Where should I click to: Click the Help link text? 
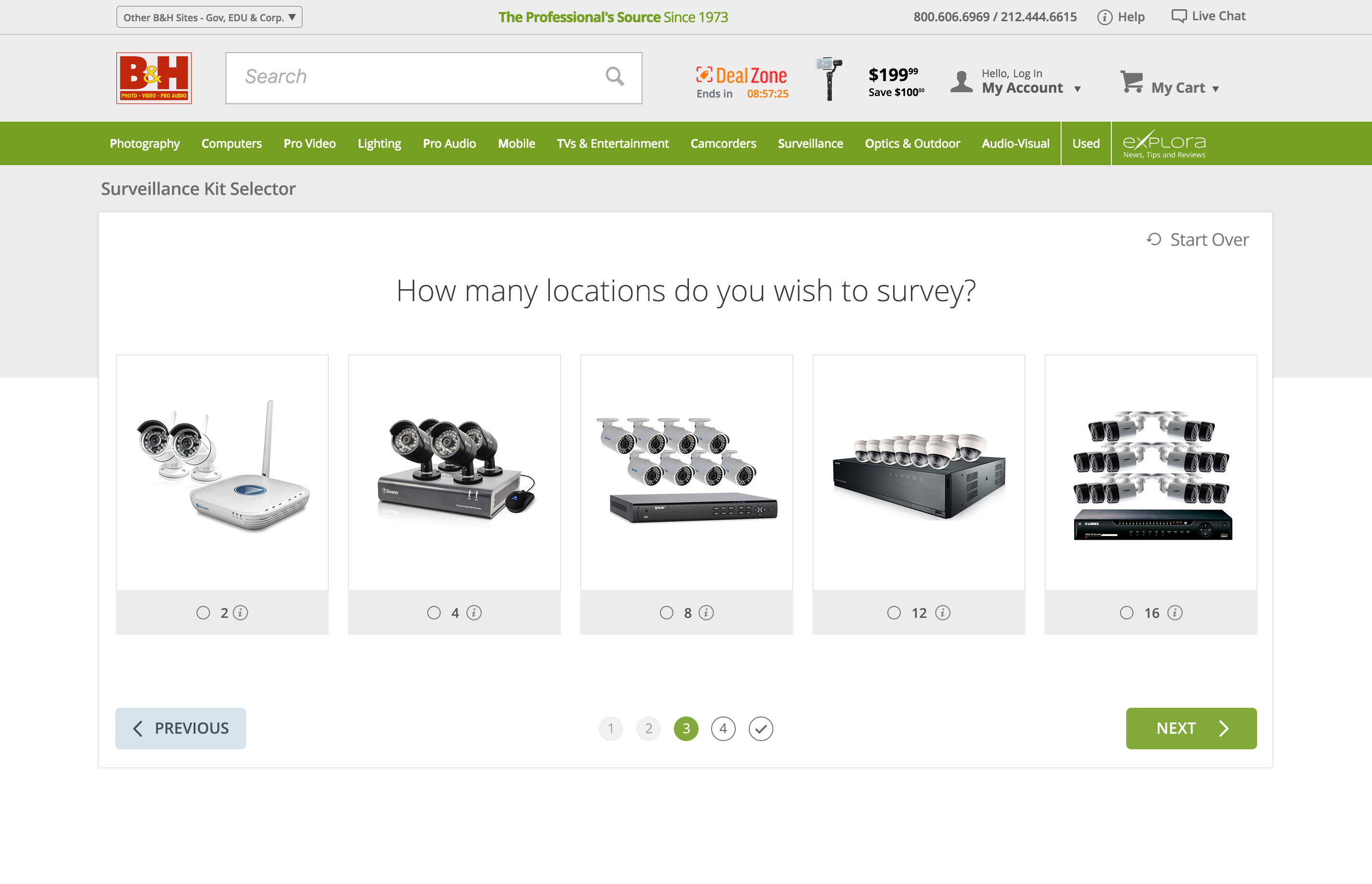click(x=1131, y=16)
